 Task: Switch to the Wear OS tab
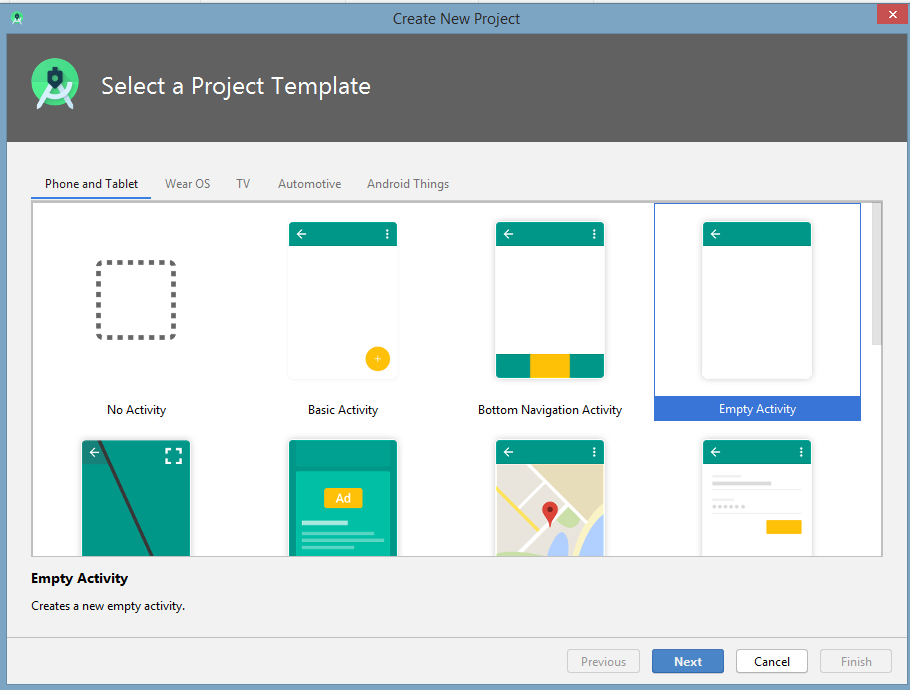click(187, 184)
